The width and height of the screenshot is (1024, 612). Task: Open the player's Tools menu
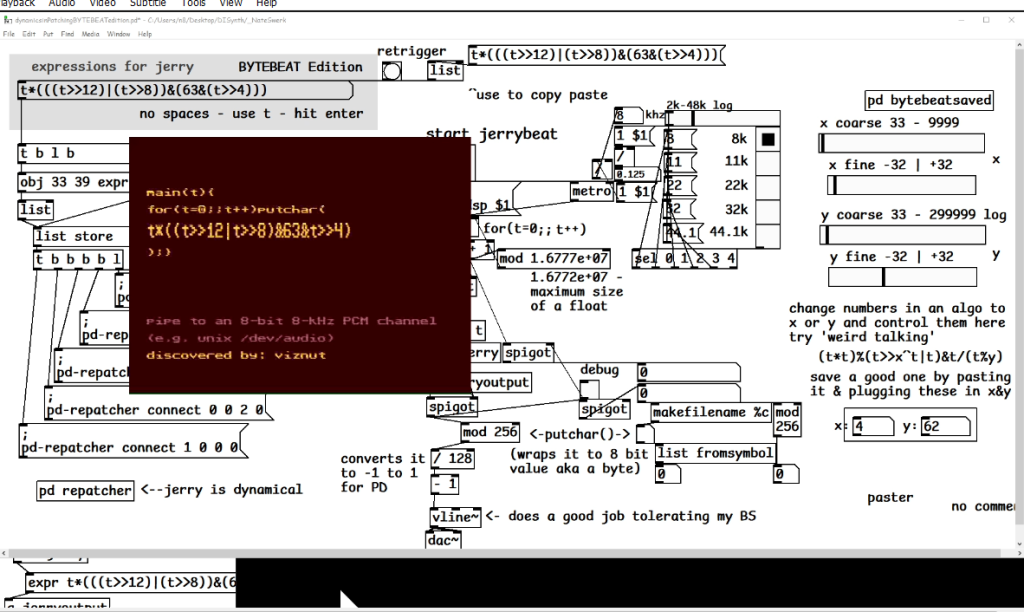(x=193, y=3)
